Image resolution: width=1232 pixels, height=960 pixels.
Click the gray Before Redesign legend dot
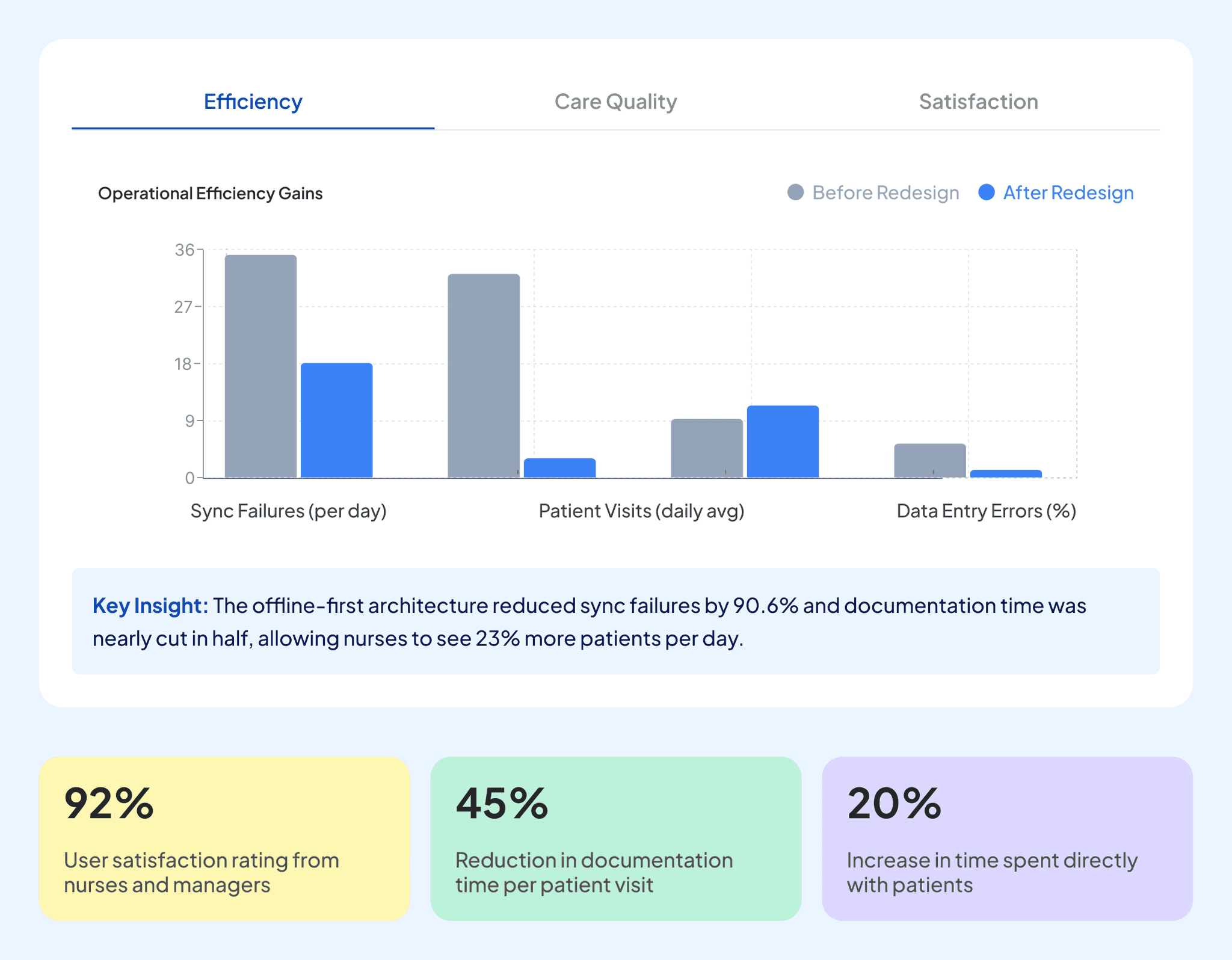coord(795,192)
